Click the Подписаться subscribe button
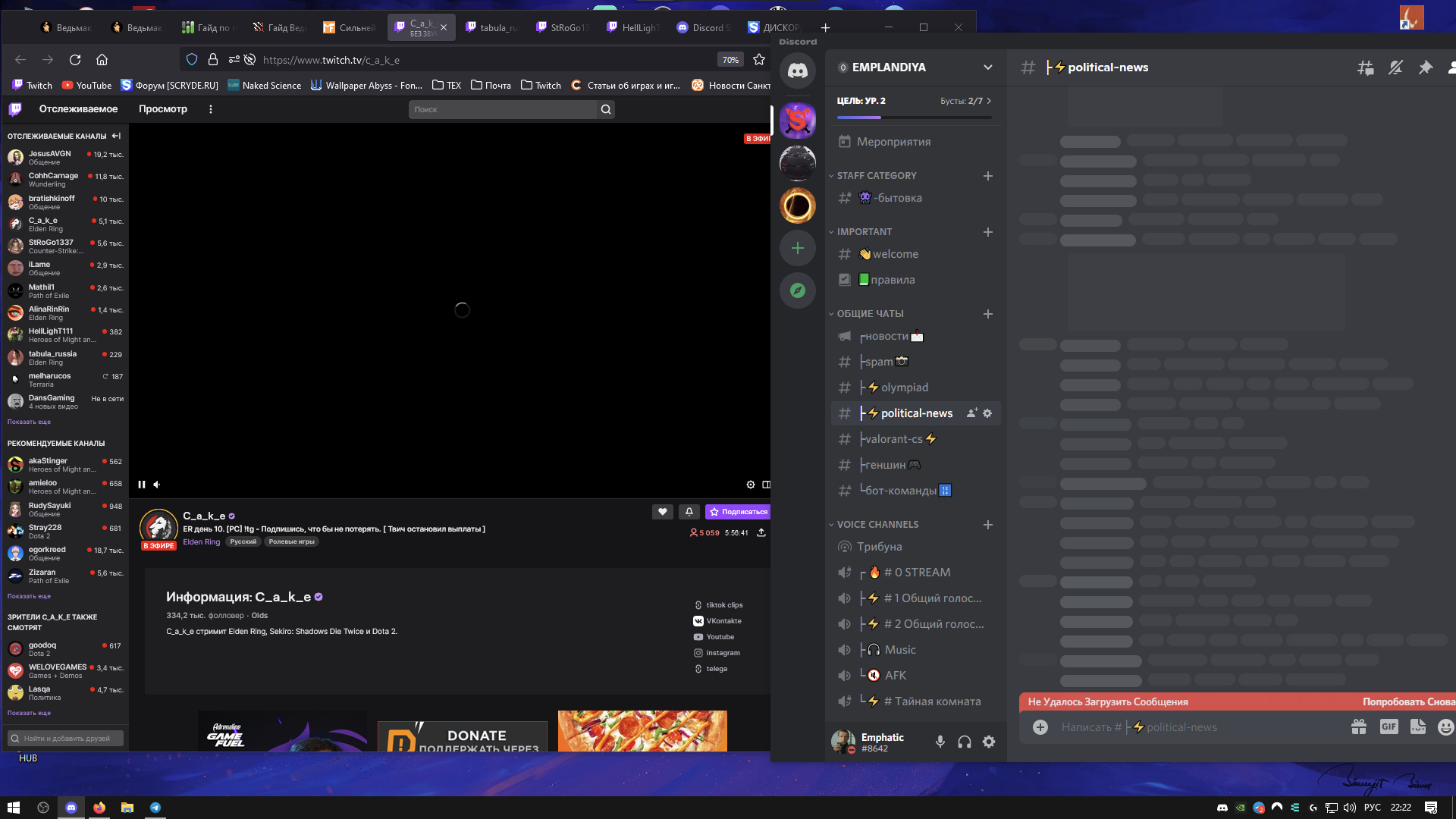 738,512
